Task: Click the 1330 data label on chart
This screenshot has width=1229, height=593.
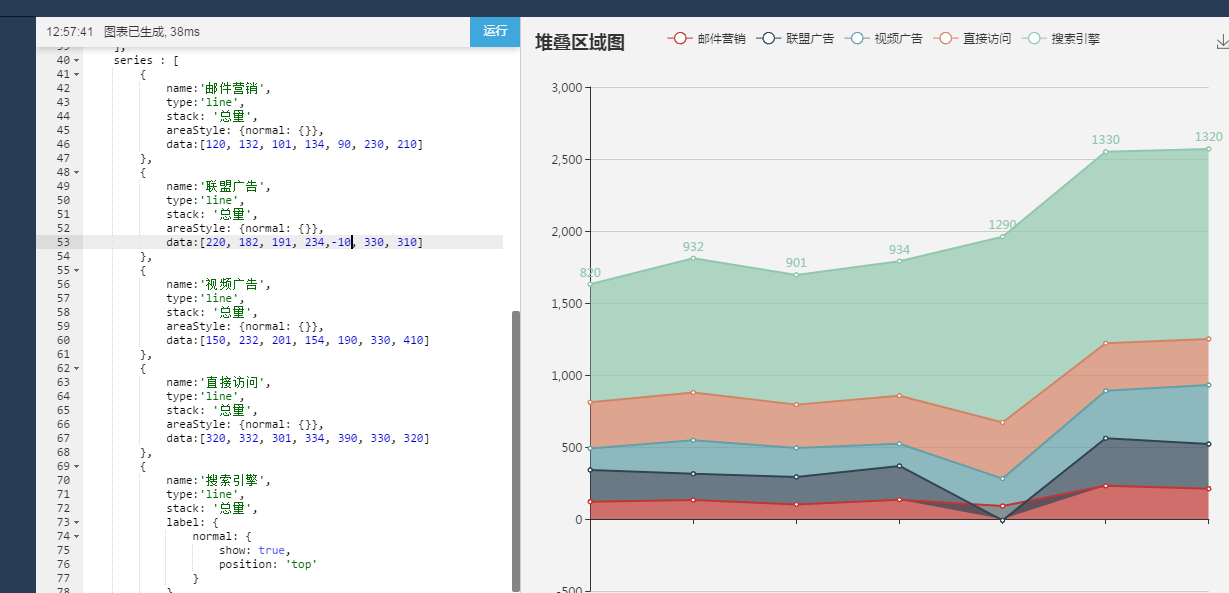Action: [x=1105, y=140]
